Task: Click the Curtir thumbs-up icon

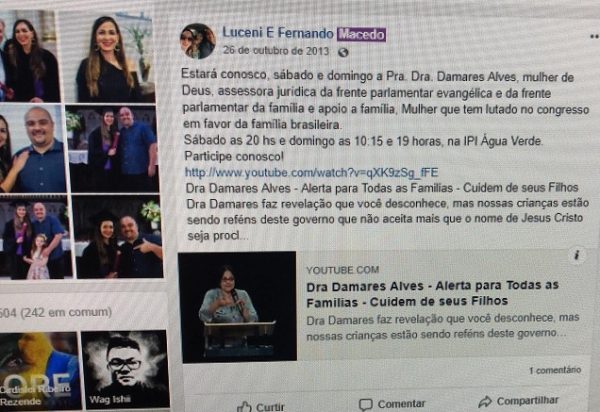Action: pos(244,407)
